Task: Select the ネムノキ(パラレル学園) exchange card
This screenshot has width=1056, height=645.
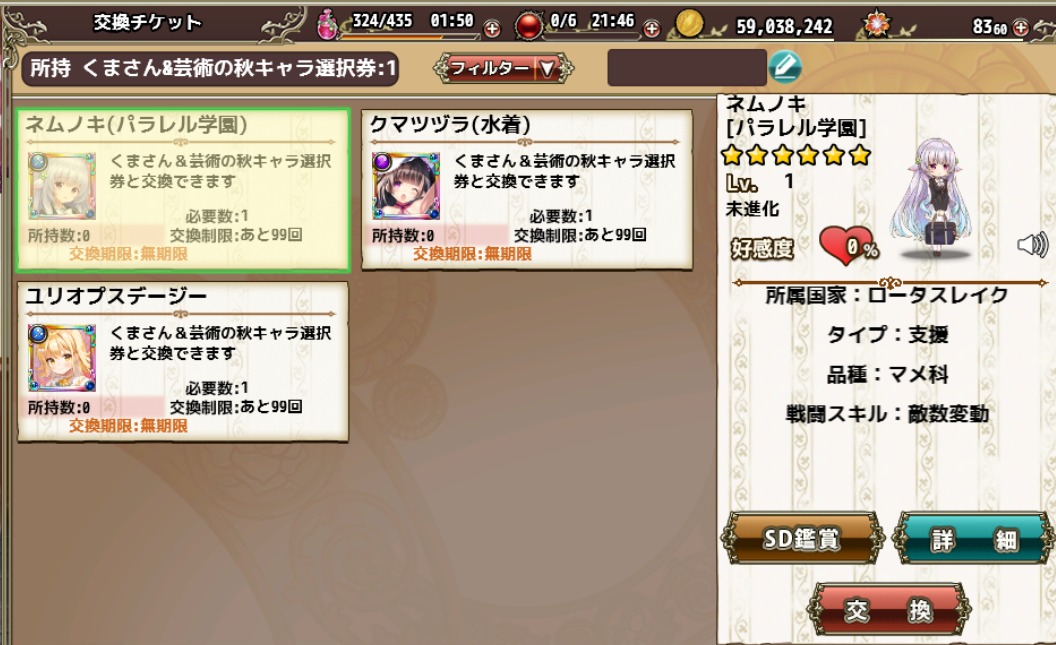Action: (183, 190)
